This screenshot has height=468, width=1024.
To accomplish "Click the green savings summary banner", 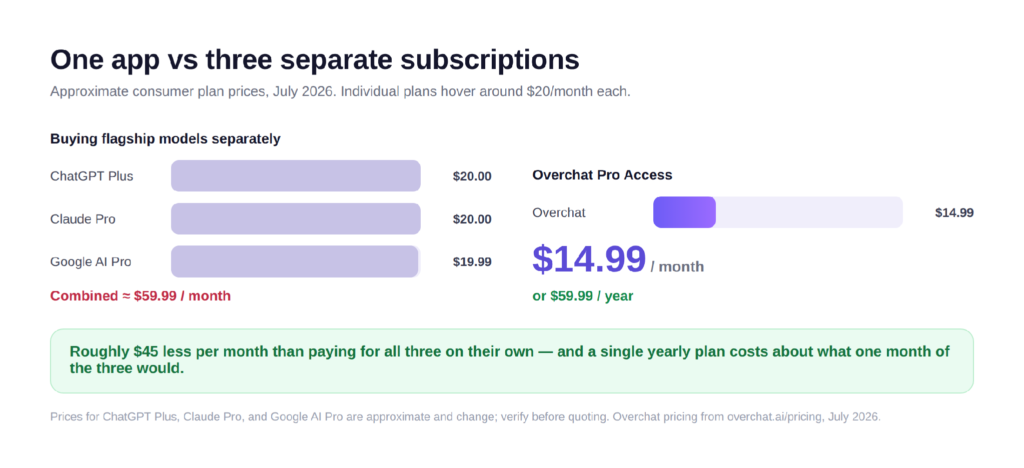I will (x=511, y=361).
